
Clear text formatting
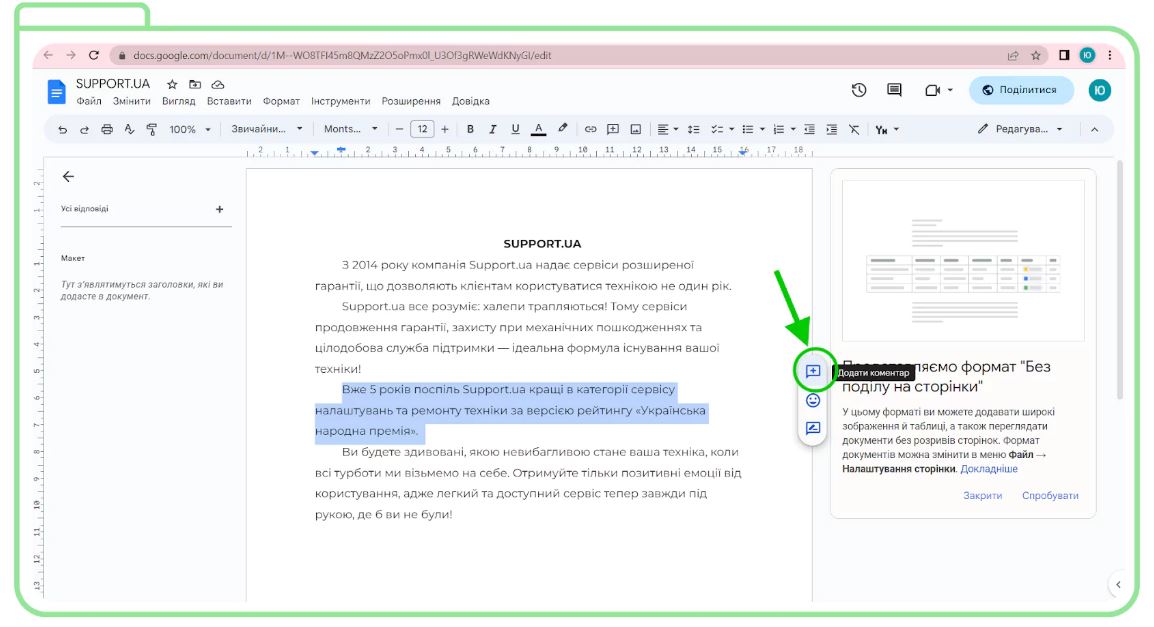pos(854,130)
